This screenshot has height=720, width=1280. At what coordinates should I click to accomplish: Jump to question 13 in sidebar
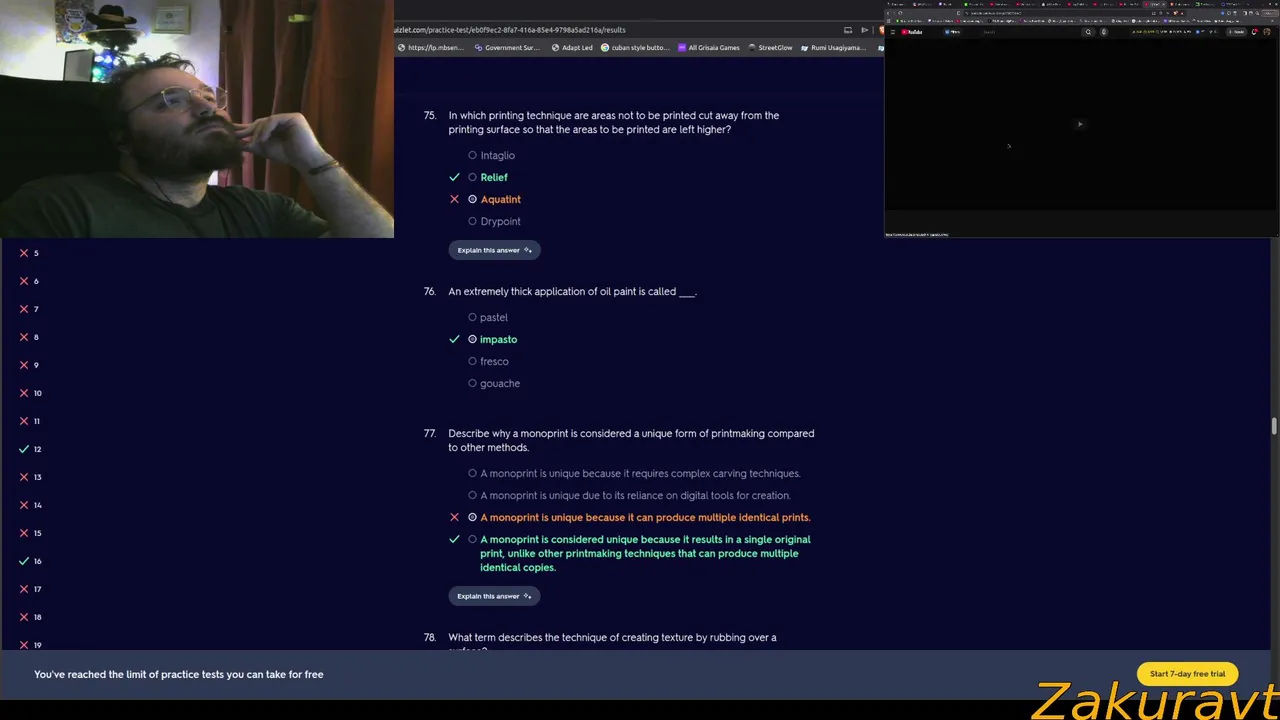(x=31, y=477)
